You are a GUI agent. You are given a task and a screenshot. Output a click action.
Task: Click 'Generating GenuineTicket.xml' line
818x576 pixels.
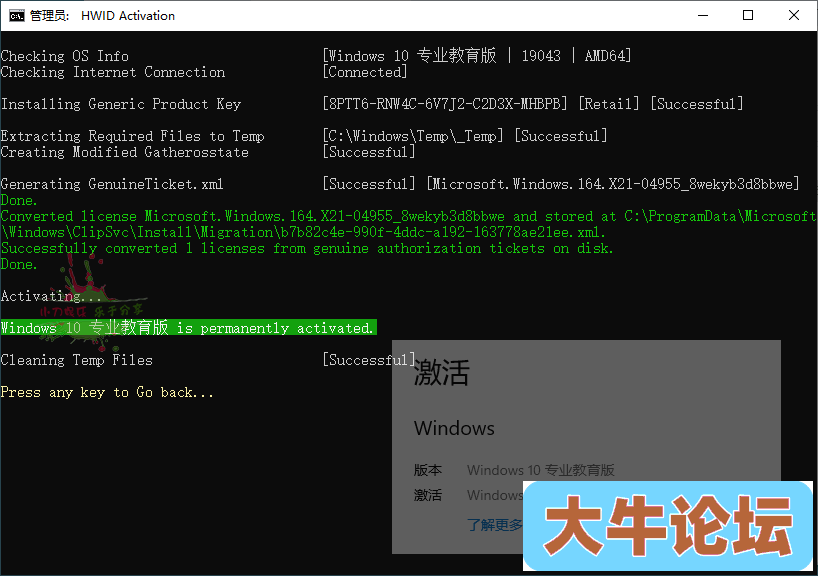[112, 184]
